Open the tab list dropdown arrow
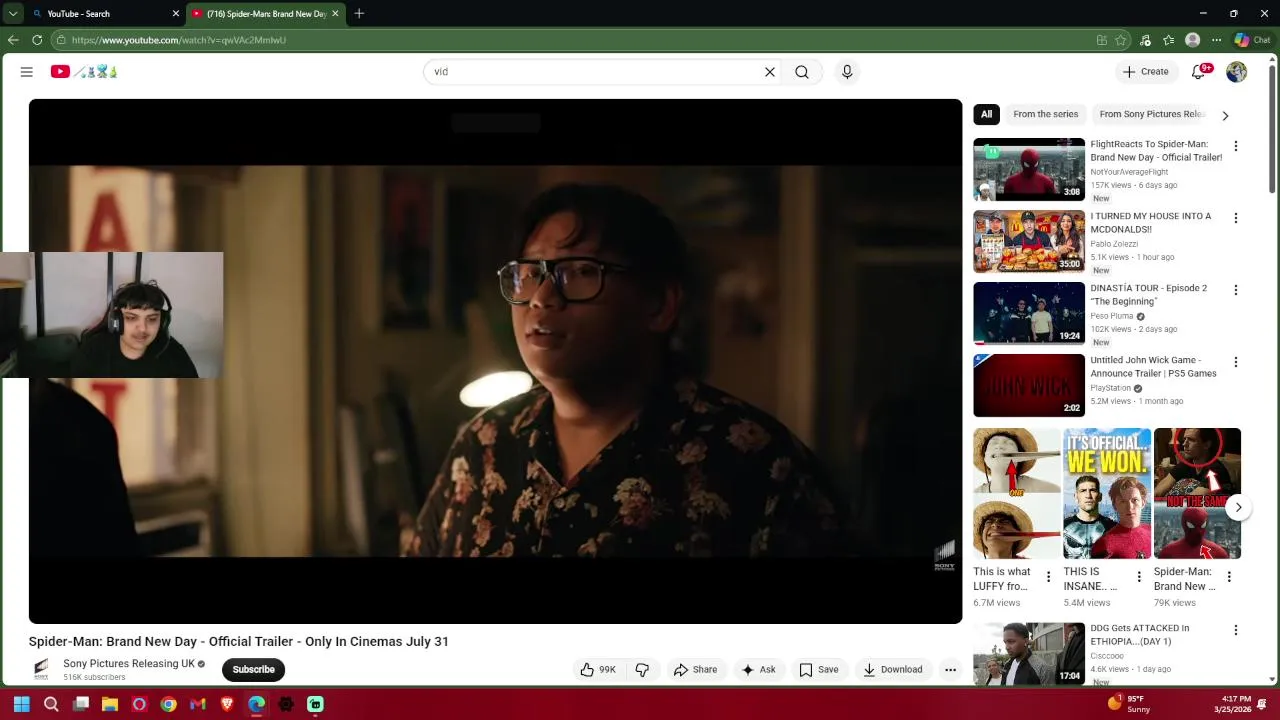1280x720 pixels. click(12, 14)
